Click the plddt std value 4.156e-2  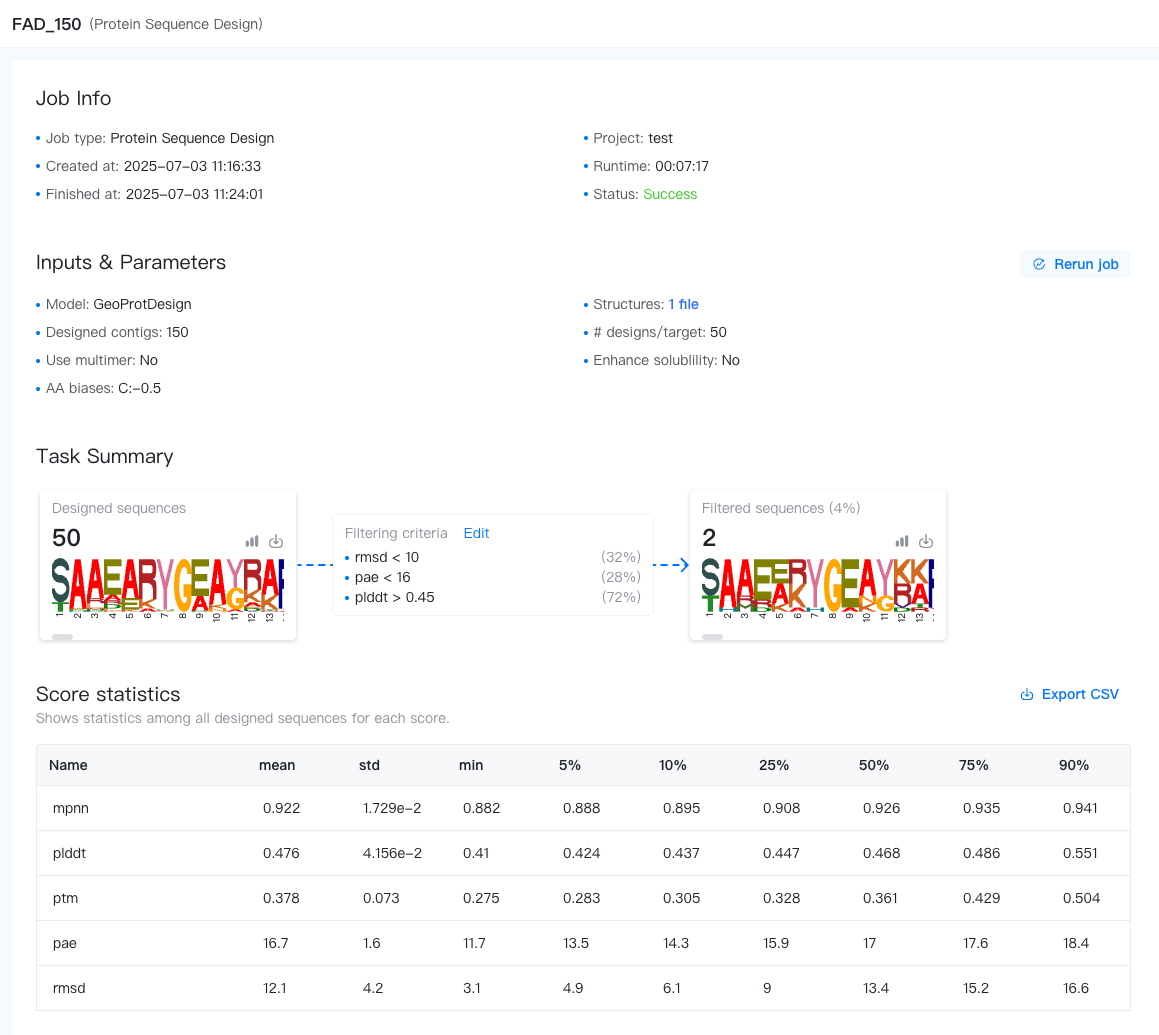[x=392, y=853]
